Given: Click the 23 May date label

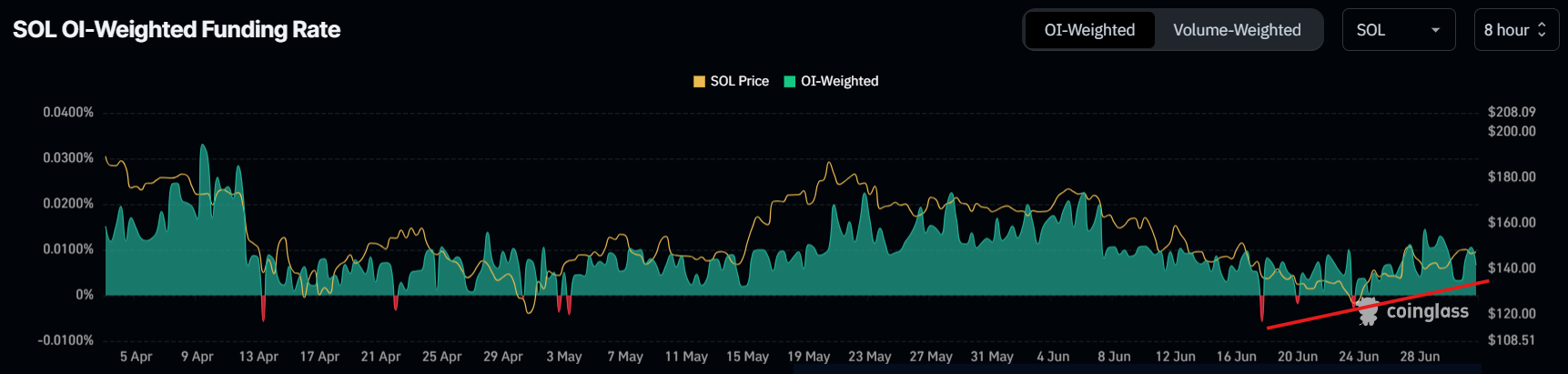Looking at the screenshot, I should (869, 357).
